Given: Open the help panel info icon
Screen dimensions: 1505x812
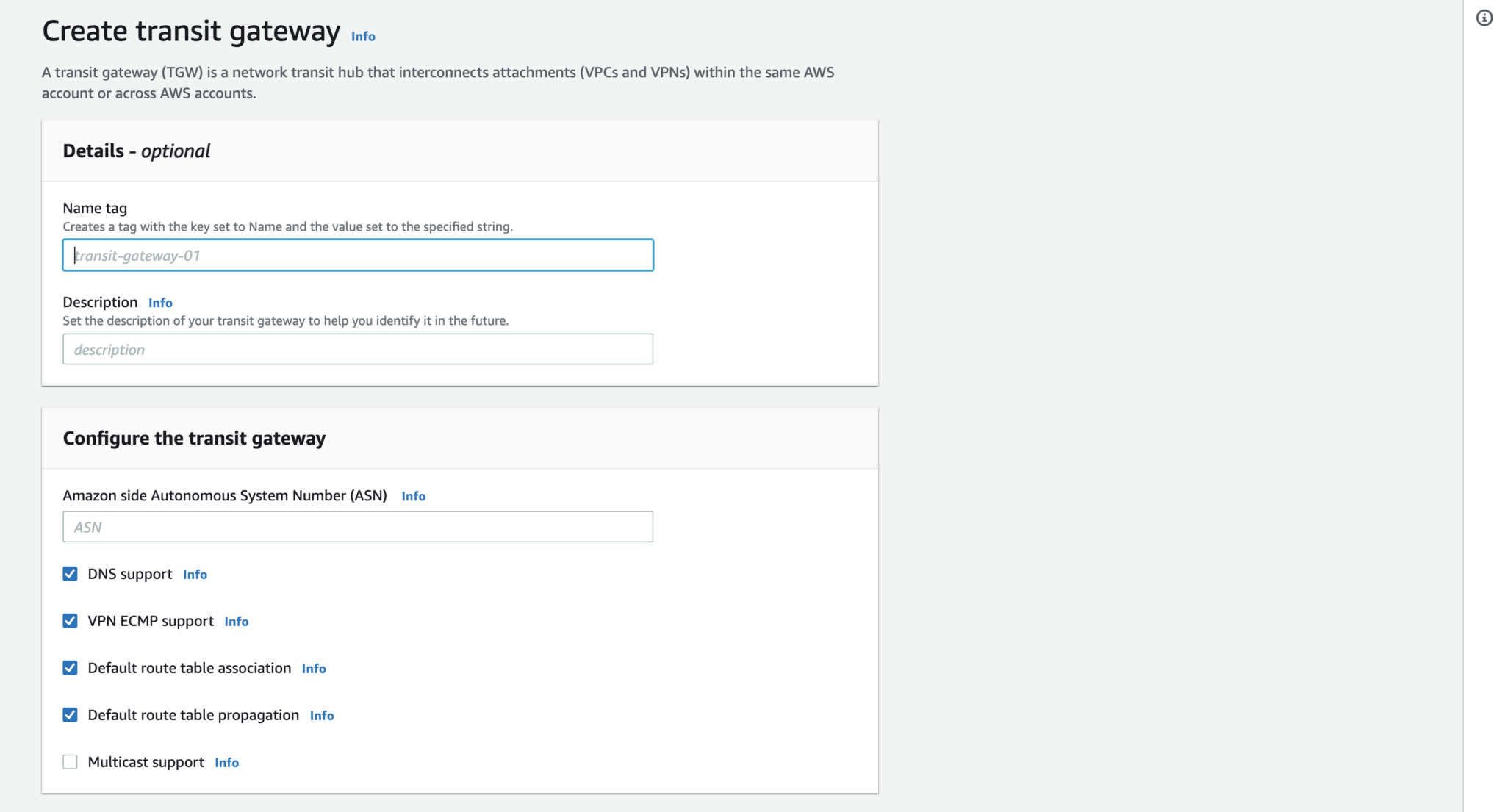Looking at the screenshot, I should 1484,18.
